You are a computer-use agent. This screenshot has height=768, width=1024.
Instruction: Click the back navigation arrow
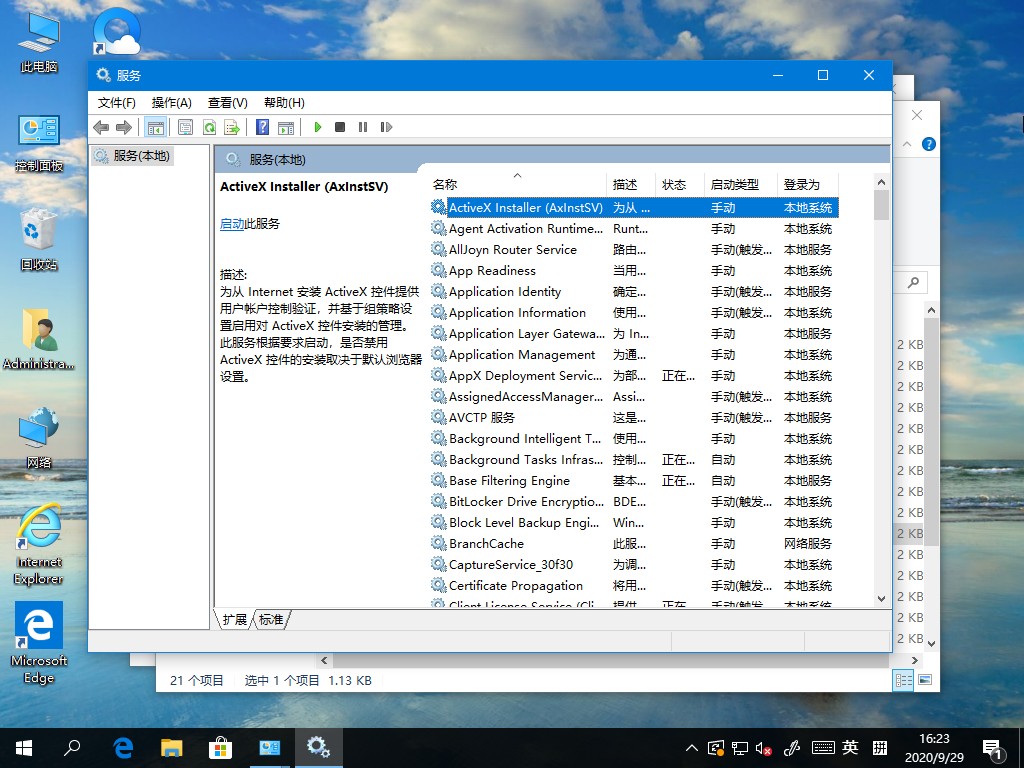[x=100, y=127]
